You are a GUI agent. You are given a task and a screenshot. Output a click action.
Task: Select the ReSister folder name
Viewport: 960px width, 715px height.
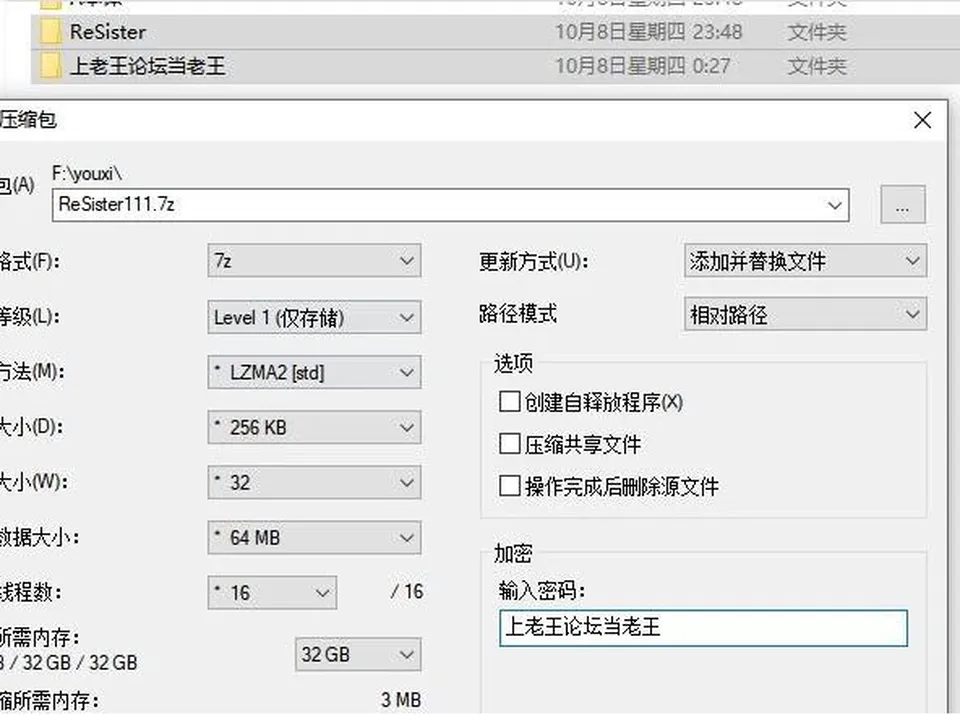[x=108, y=32]
